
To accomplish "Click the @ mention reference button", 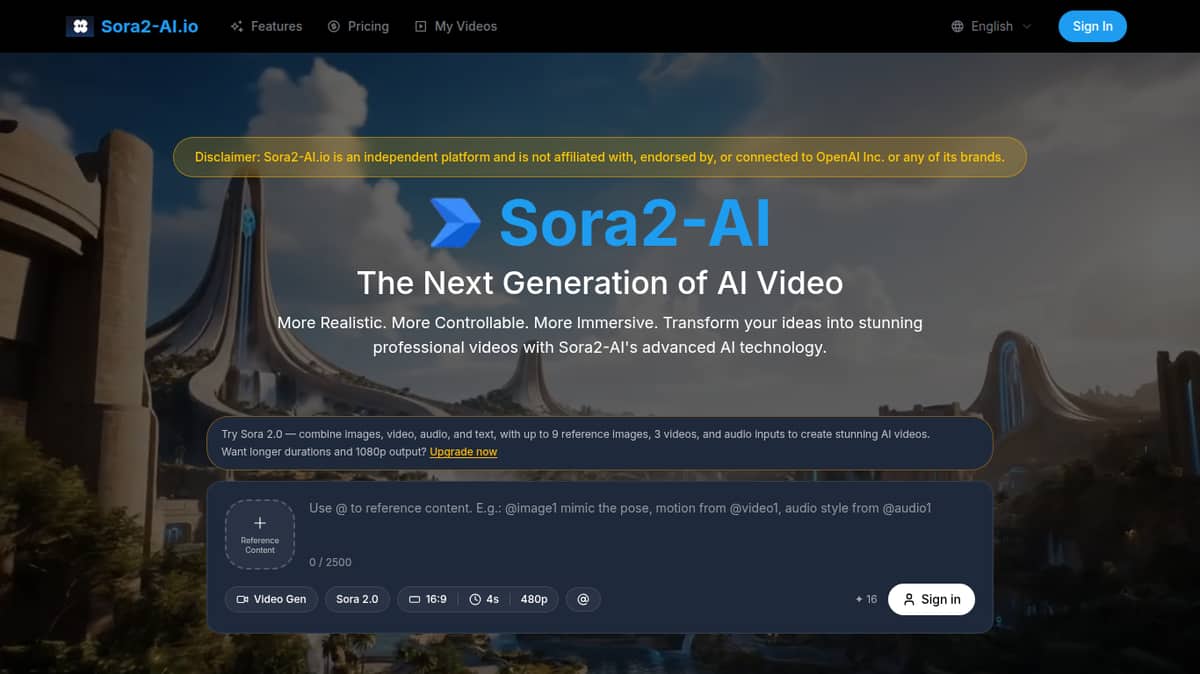I will click(583, 599).
